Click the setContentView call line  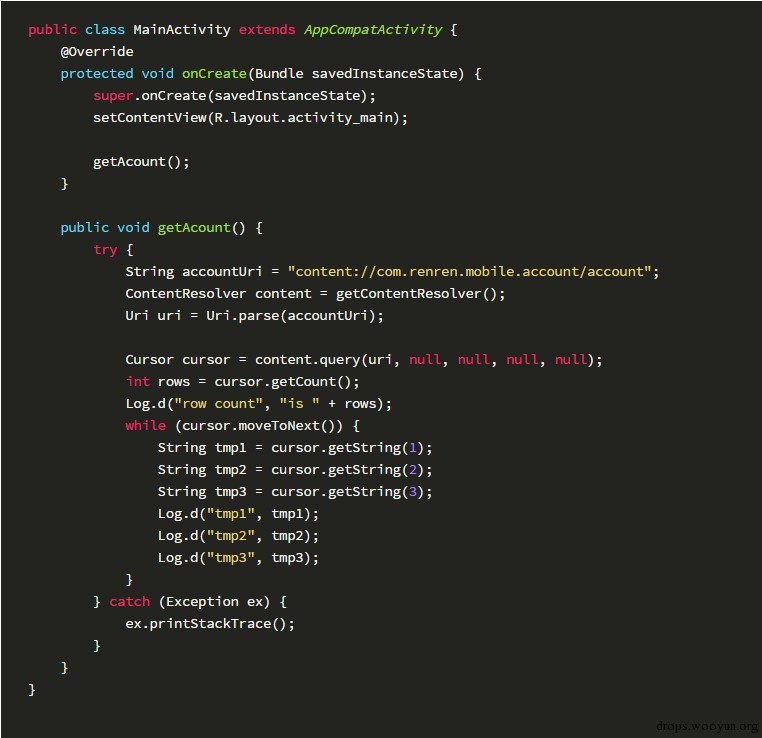250,118
